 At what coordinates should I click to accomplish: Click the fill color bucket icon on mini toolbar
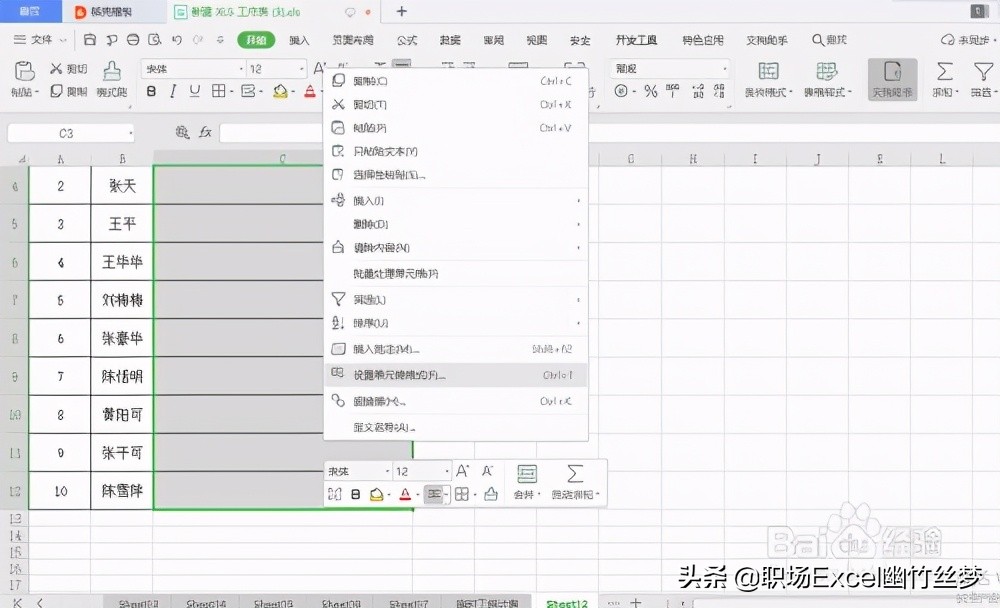(x=376, y=493)
